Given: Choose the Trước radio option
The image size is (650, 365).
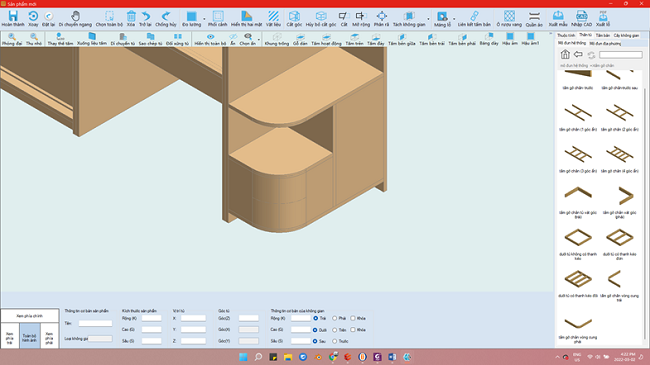Looking at the screenshot, I should 335,341.
